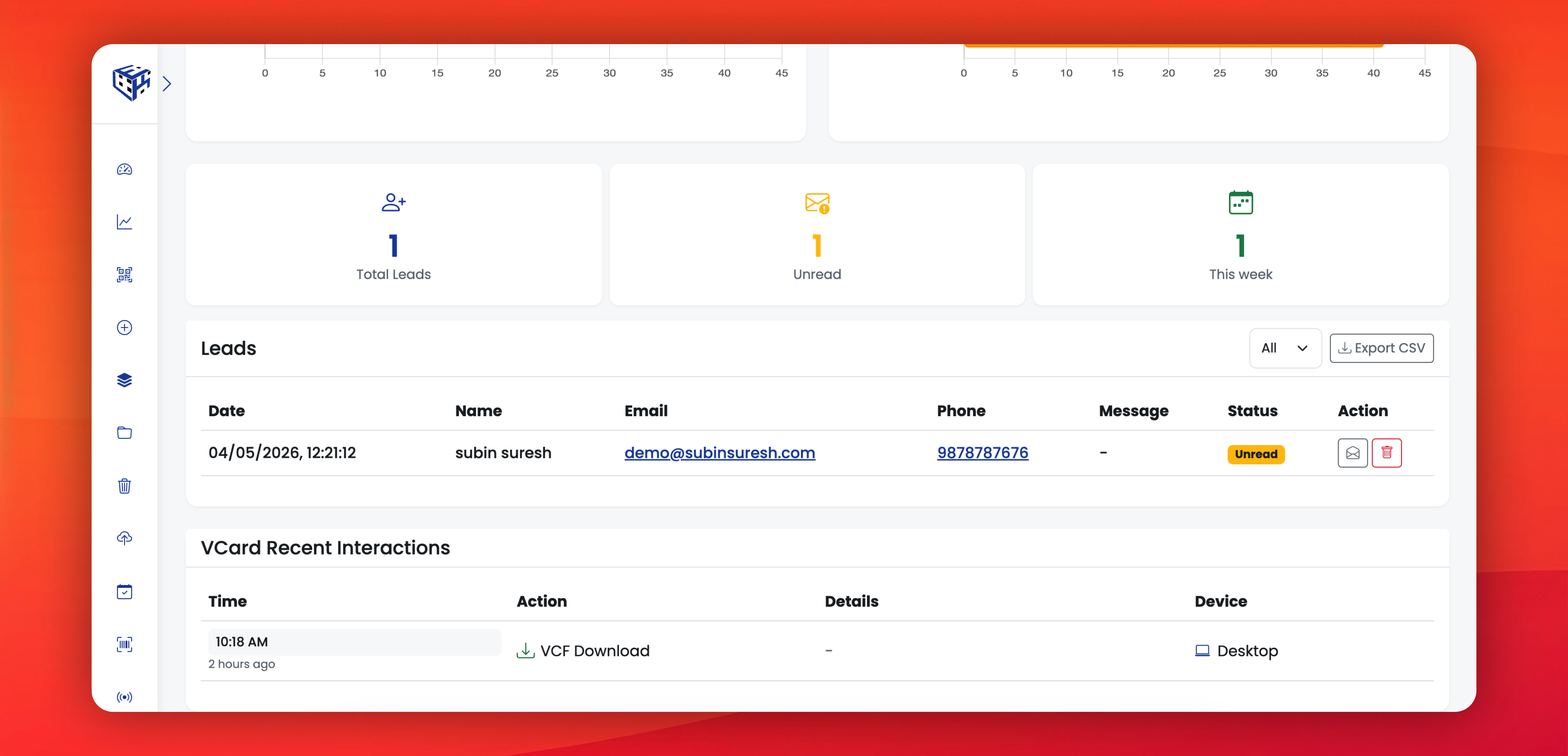Click the This week calendar icon

coord(1241,202)
